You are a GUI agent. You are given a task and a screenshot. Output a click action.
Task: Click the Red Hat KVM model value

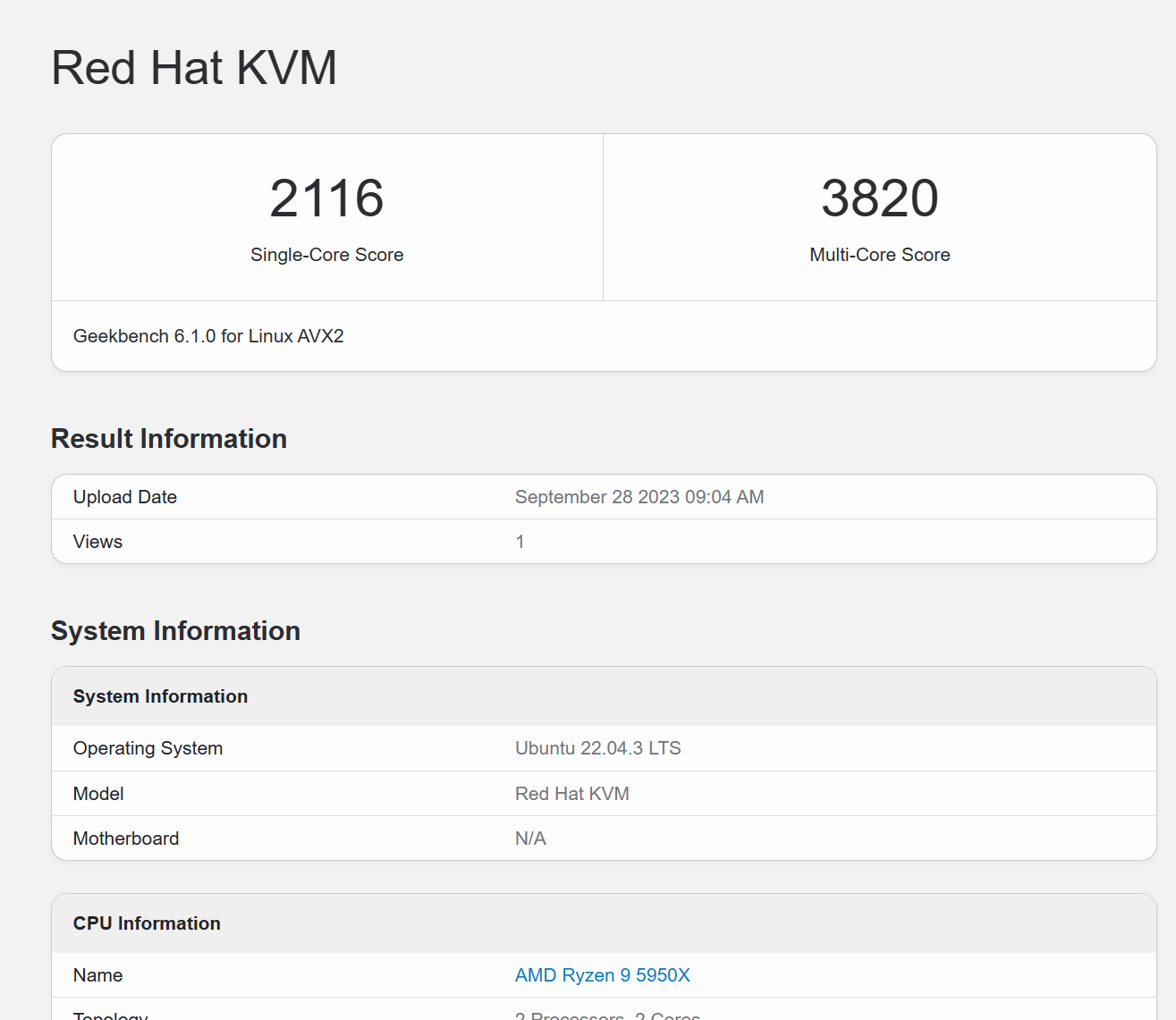pyautogui.click(x=571, y=794)
